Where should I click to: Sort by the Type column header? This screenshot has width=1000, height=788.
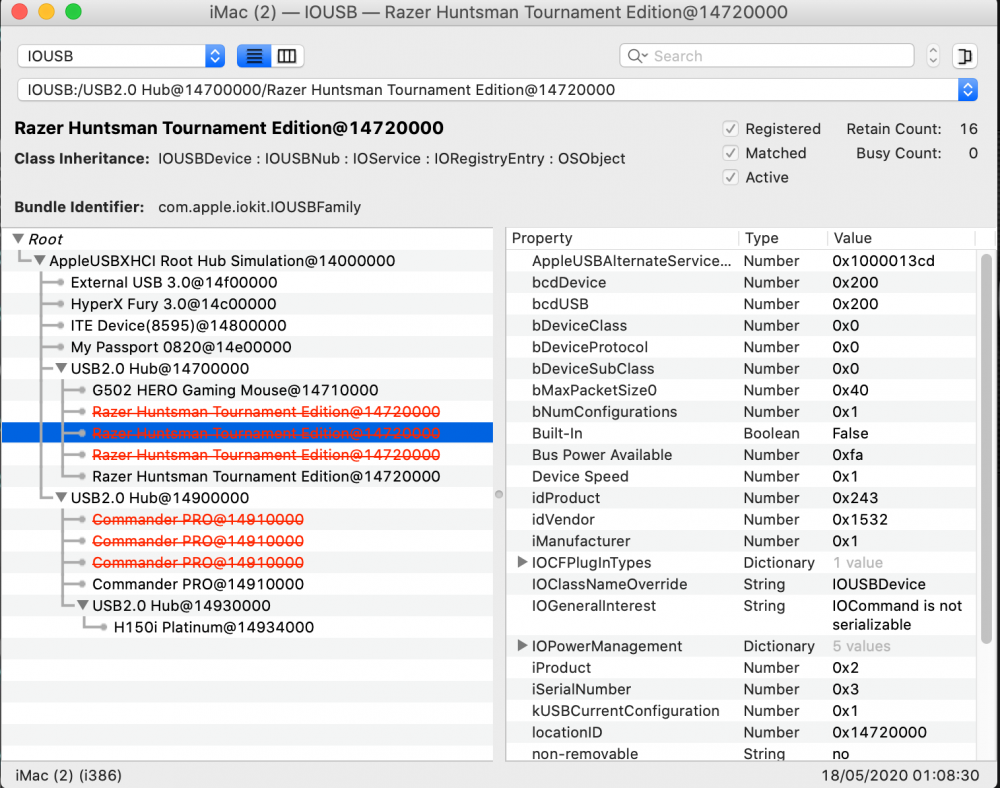(783, 238)
